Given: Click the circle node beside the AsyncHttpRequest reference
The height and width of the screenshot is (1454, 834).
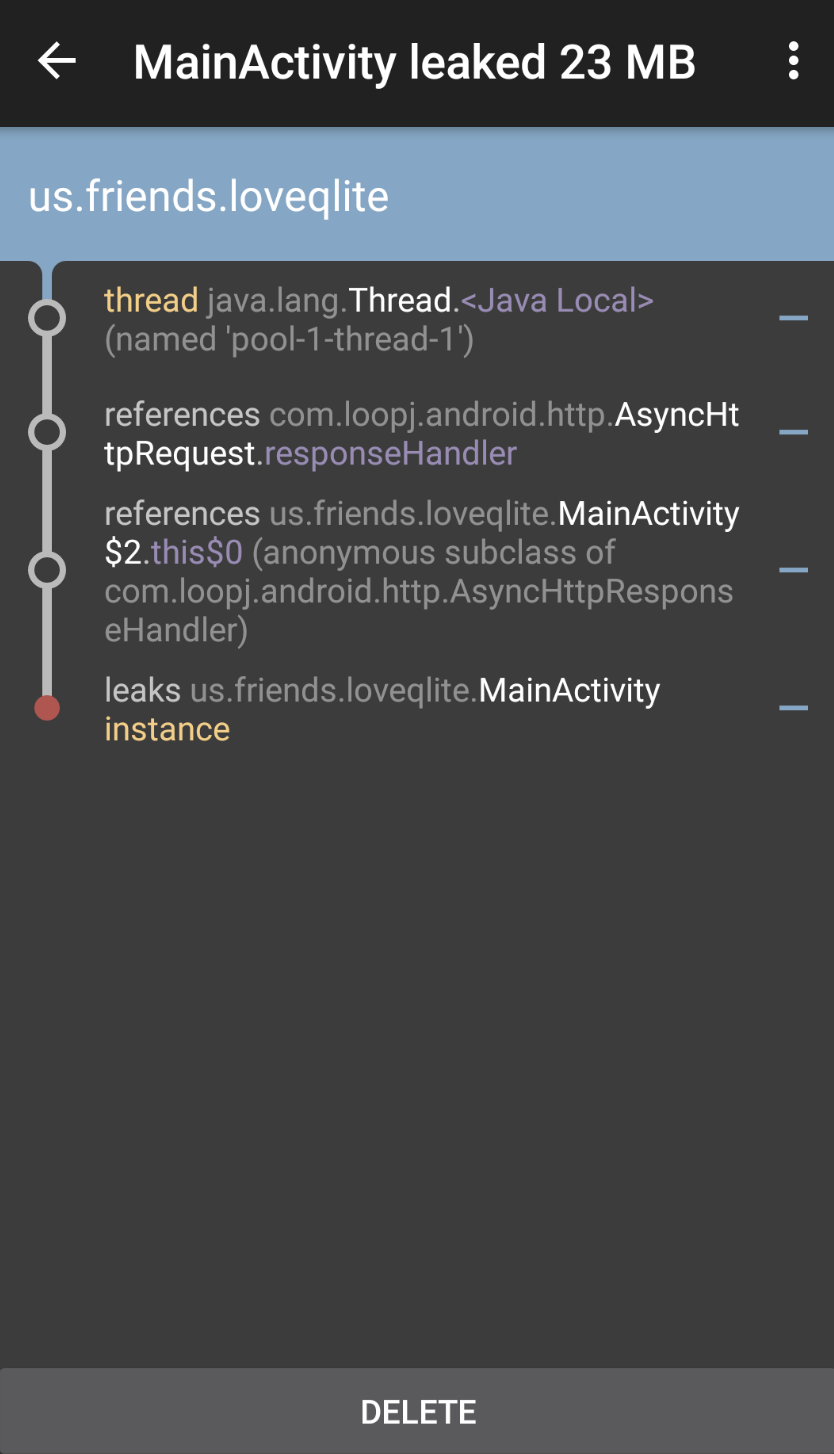Looking at the screenshot, I should click(x=47, y=433).
